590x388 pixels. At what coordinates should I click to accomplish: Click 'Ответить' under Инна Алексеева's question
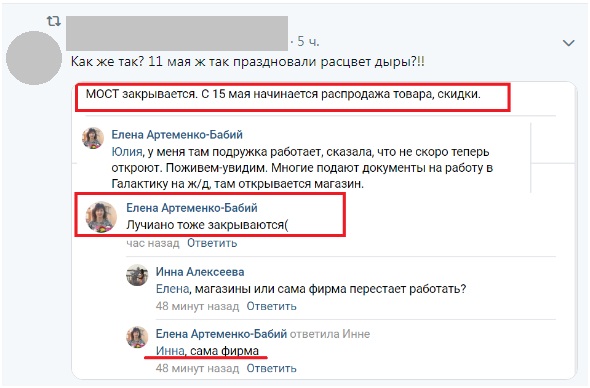pos(271,306)
